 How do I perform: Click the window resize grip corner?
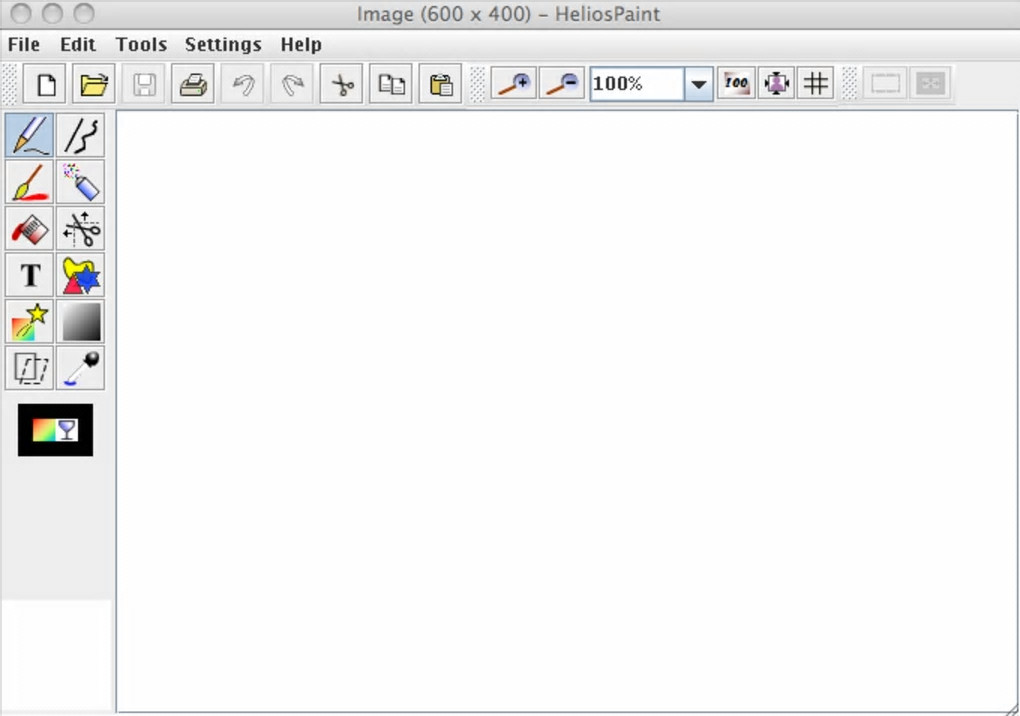[x=1012, y=709]
